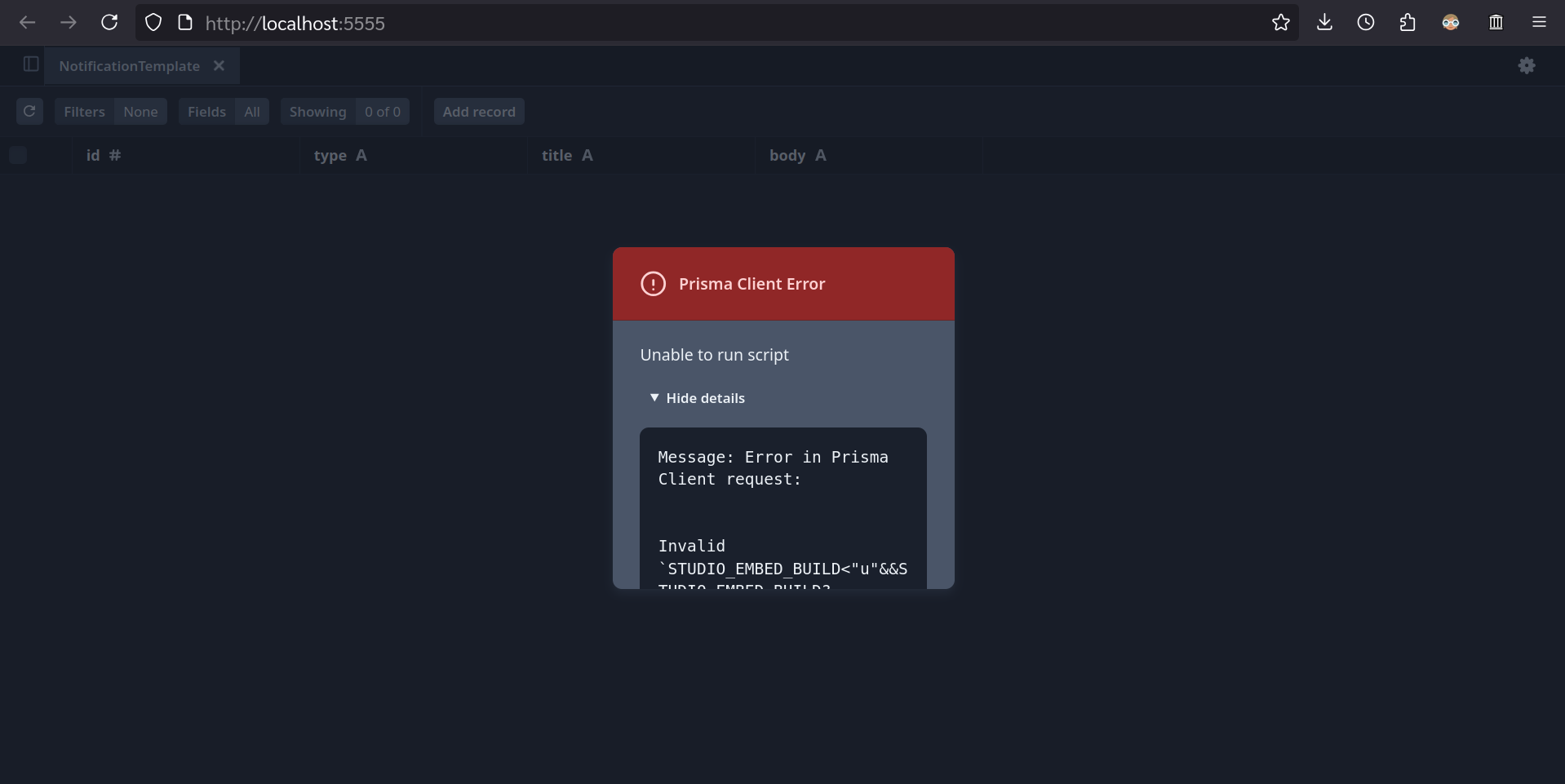
Task: Focus the address bar showing localhost:5555
Action: coord(718,23)
